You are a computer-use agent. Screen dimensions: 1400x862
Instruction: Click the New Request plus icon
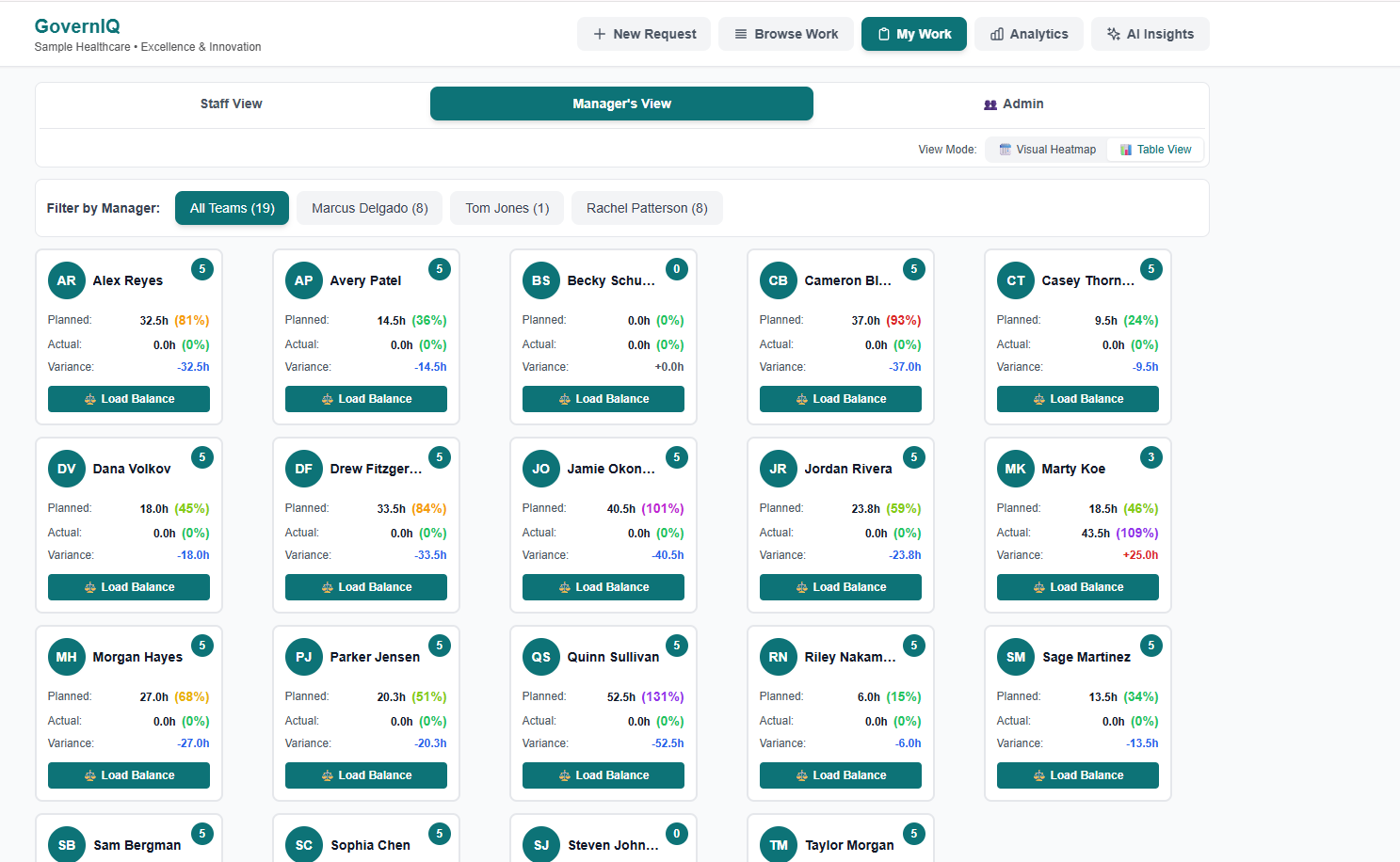coord(599,34)
